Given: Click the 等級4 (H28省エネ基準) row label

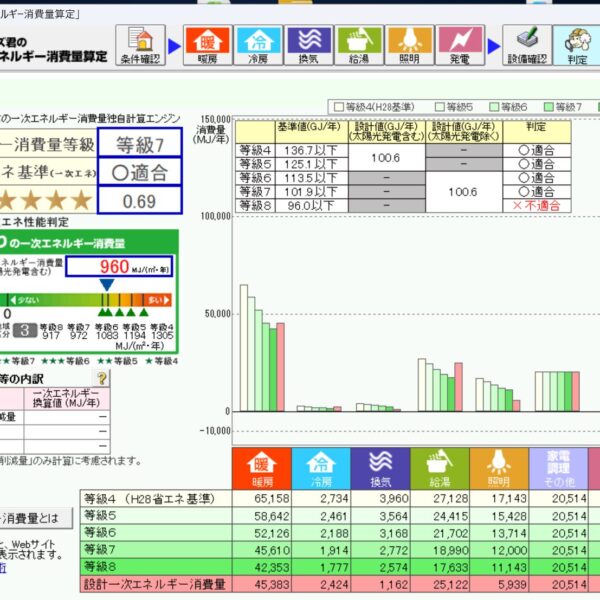Looking at the screenshot, I should 156,499.
